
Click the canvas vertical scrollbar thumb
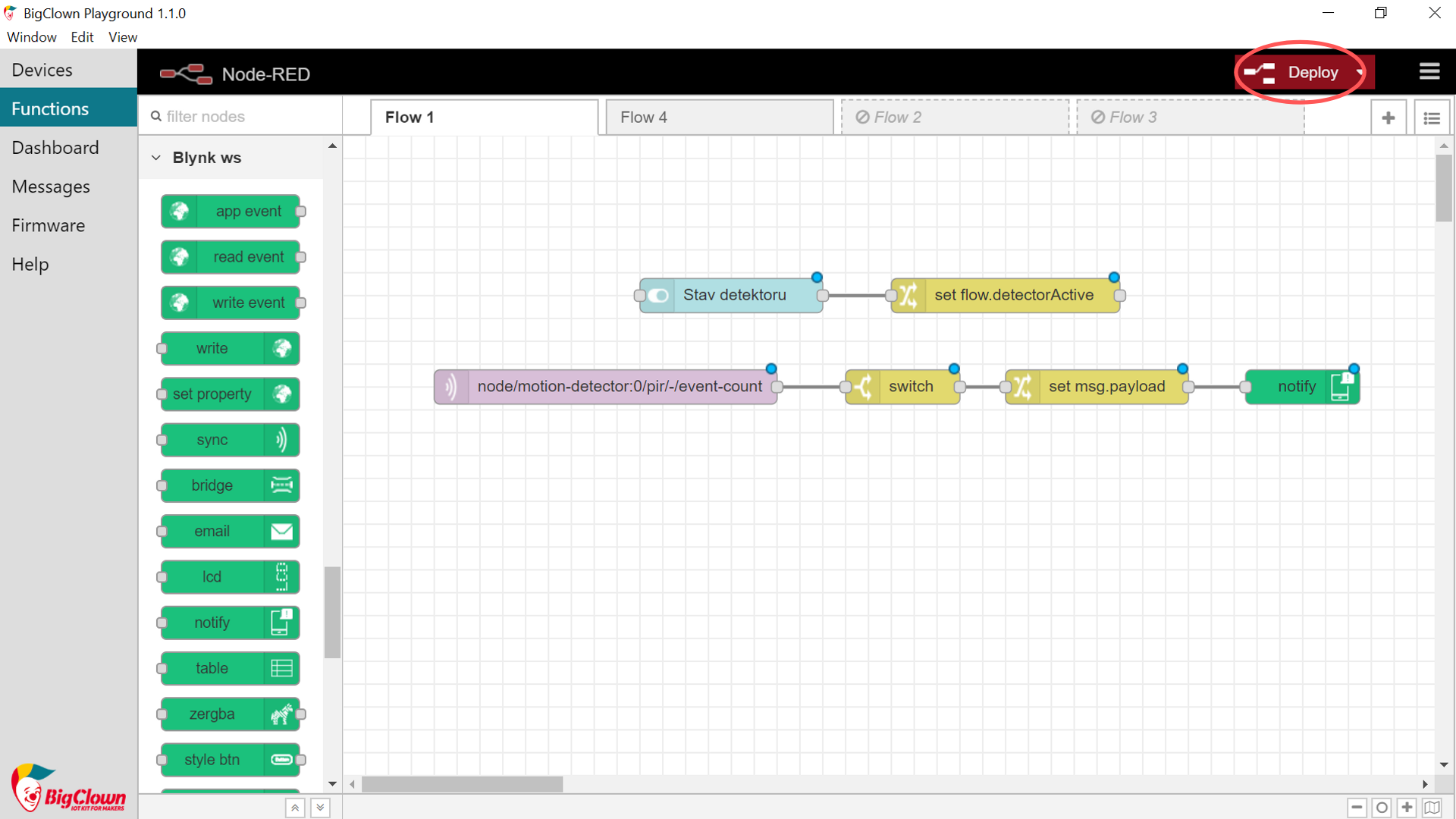click(x=1444, y=188)
